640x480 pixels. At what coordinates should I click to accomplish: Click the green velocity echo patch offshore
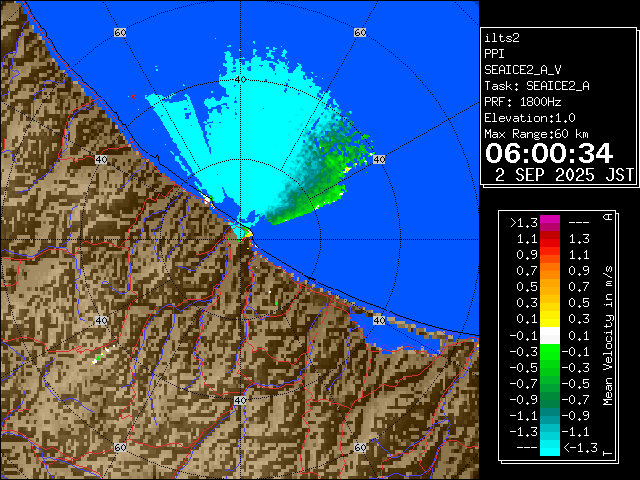320,170
